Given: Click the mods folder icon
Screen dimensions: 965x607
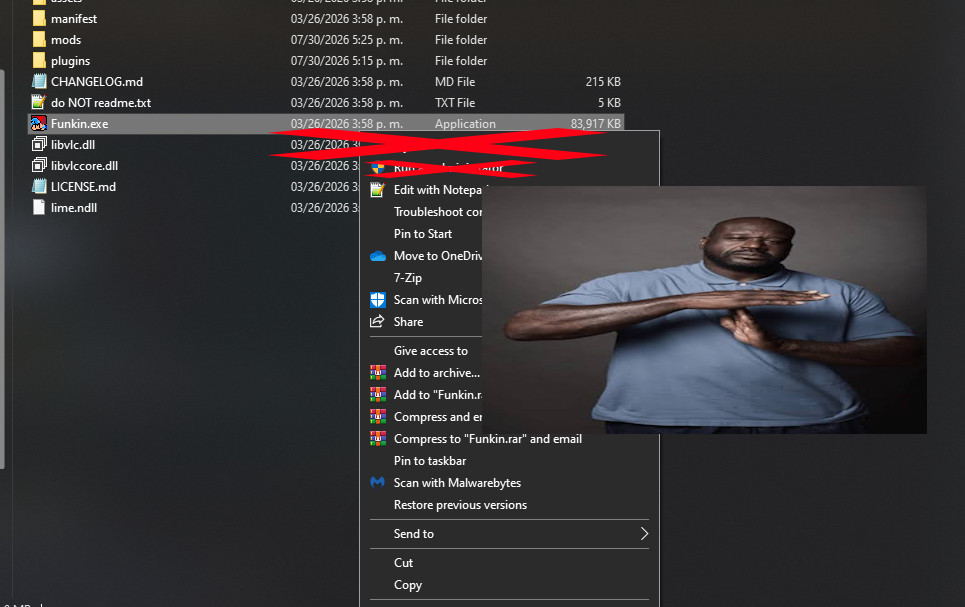Looking at the screenshot, I should point(39,40).
